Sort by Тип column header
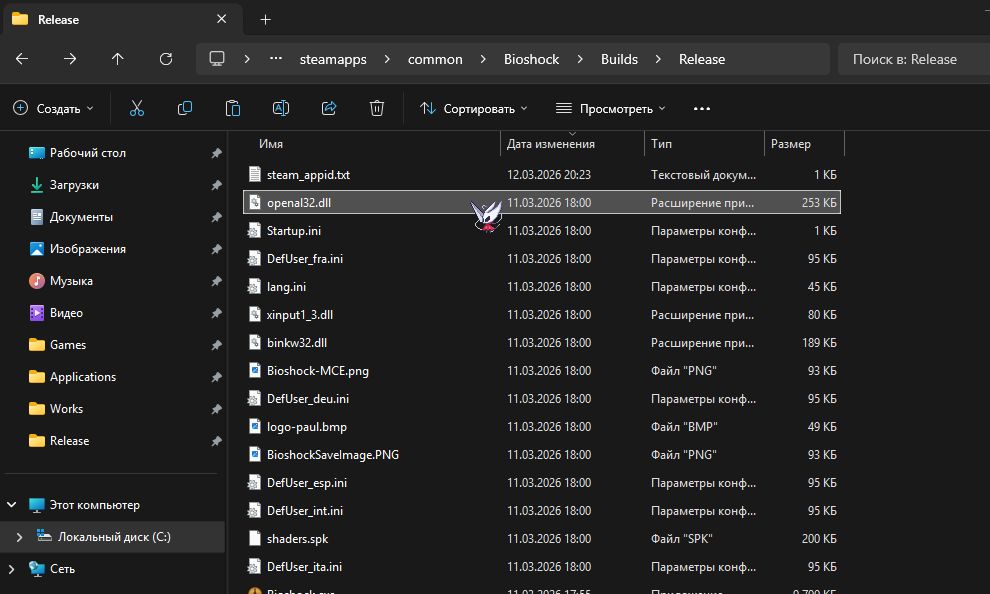 tap(661, 144)
